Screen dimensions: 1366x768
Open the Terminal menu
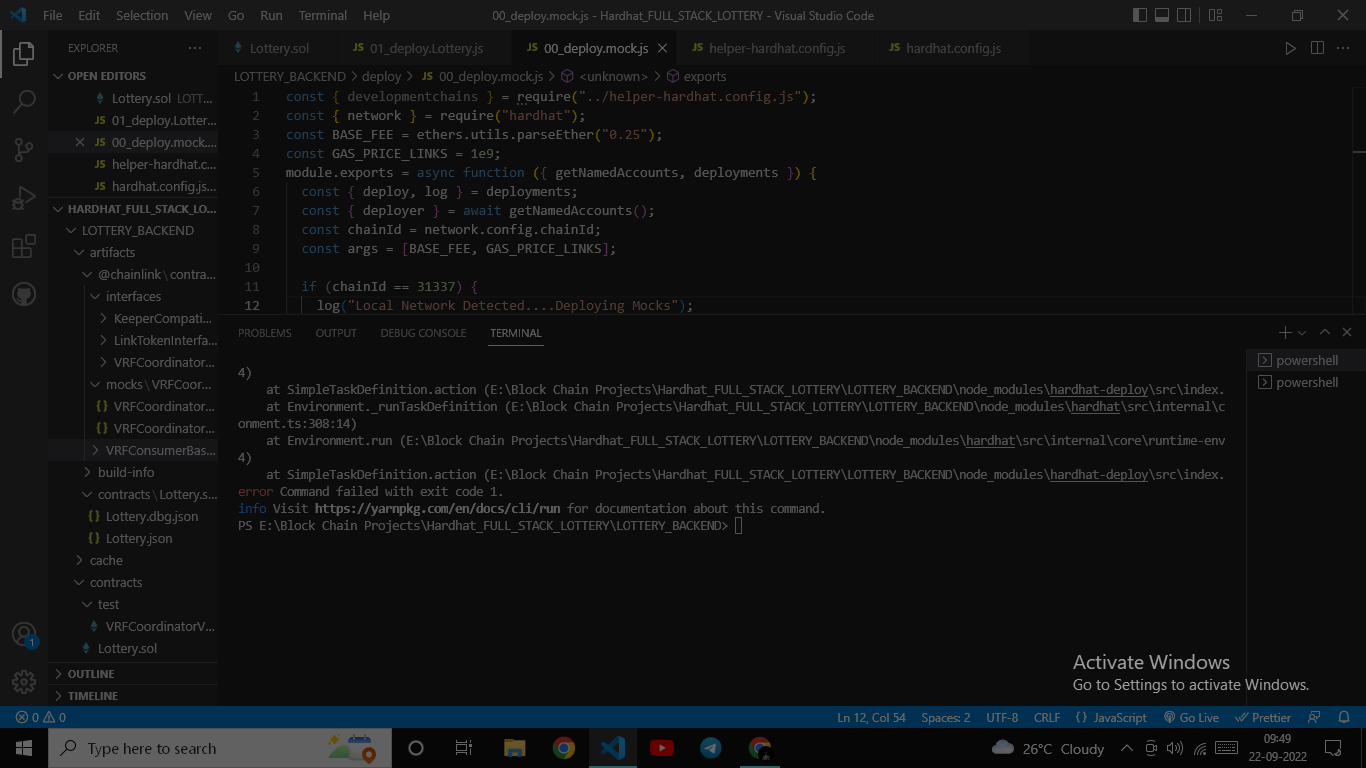coord(323,16)
